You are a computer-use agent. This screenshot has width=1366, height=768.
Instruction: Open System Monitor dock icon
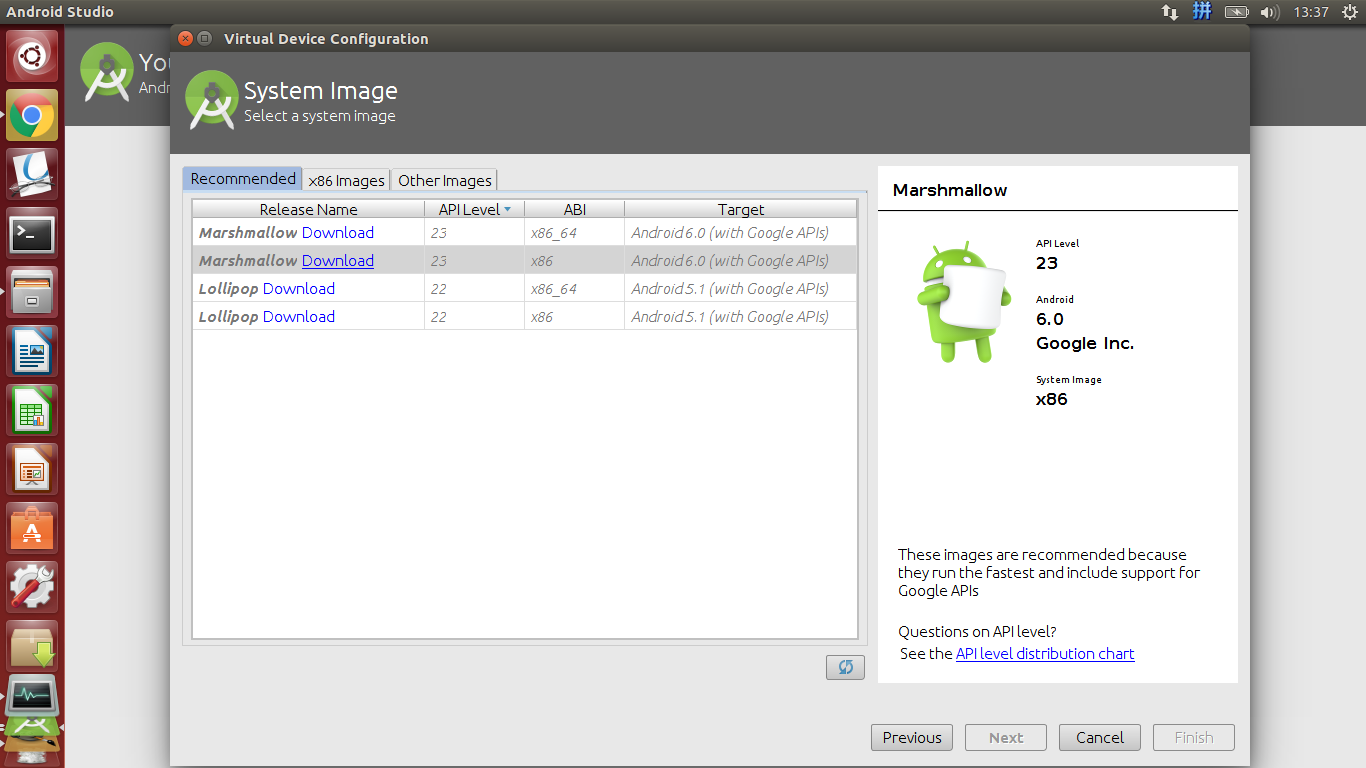click(32, 697)
